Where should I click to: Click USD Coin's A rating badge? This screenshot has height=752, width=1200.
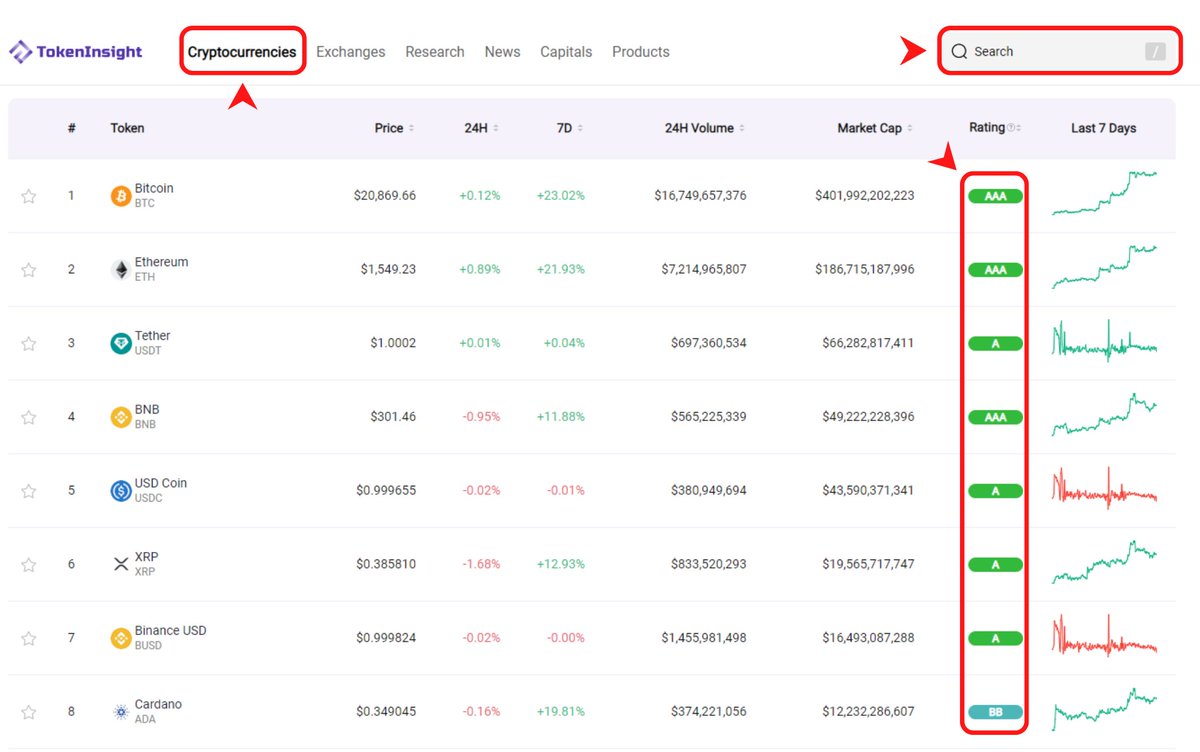click(x=995, y=491)
